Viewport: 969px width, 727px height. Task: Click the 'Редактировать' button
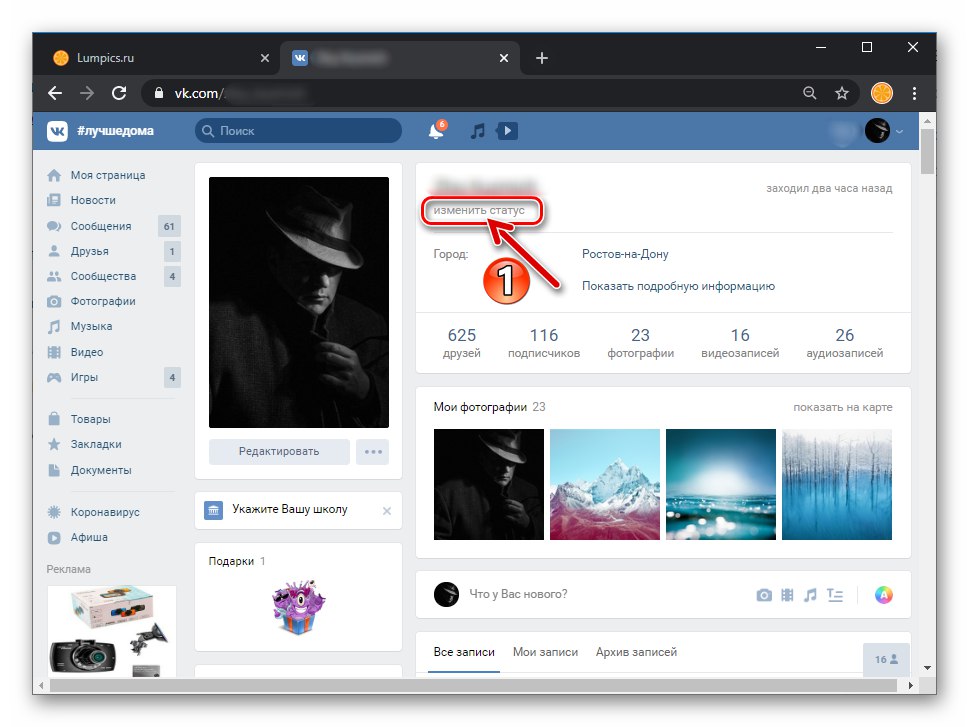279,452
